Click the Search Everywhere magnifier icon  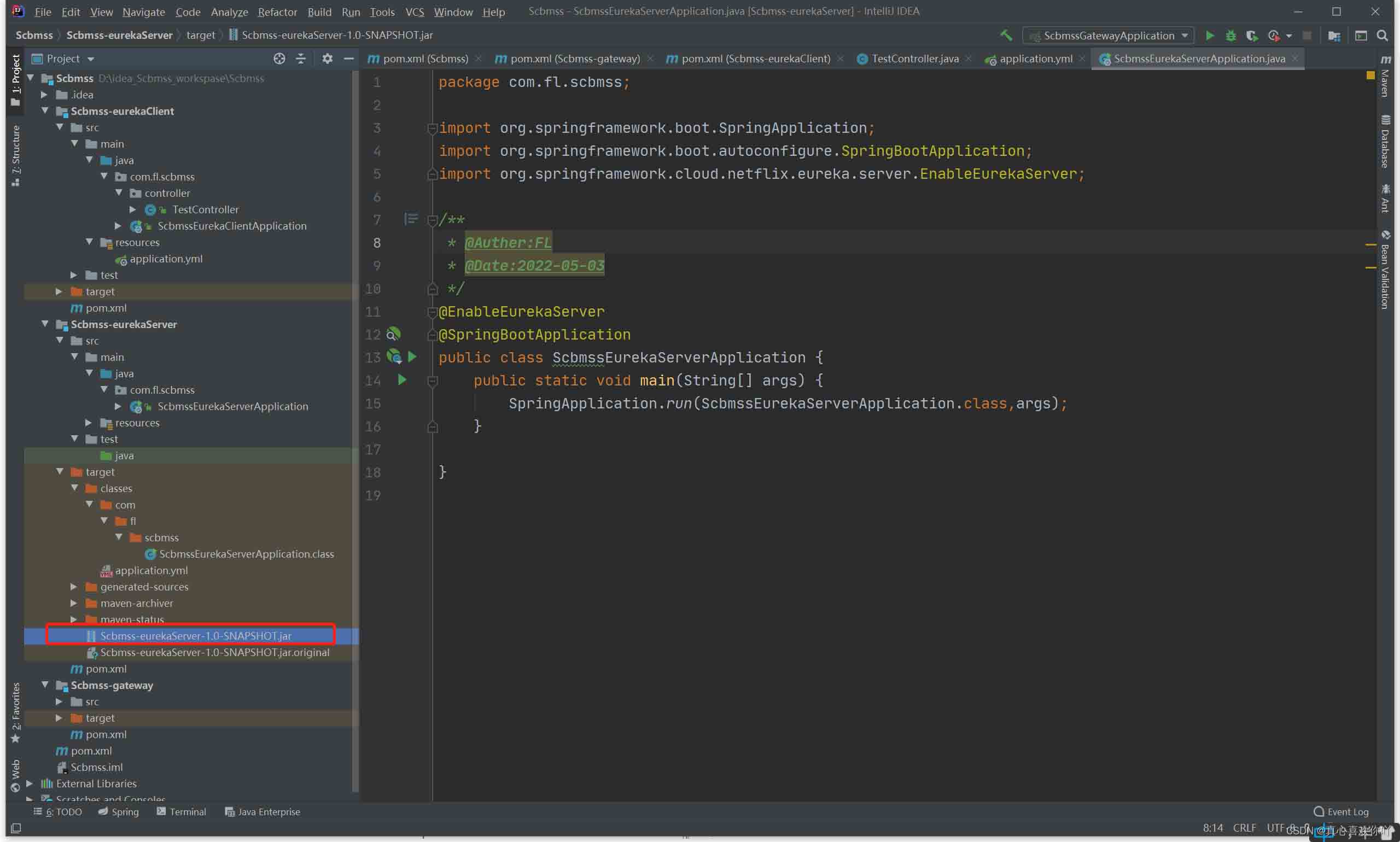pyautogui.click(x=1382, y=36)
